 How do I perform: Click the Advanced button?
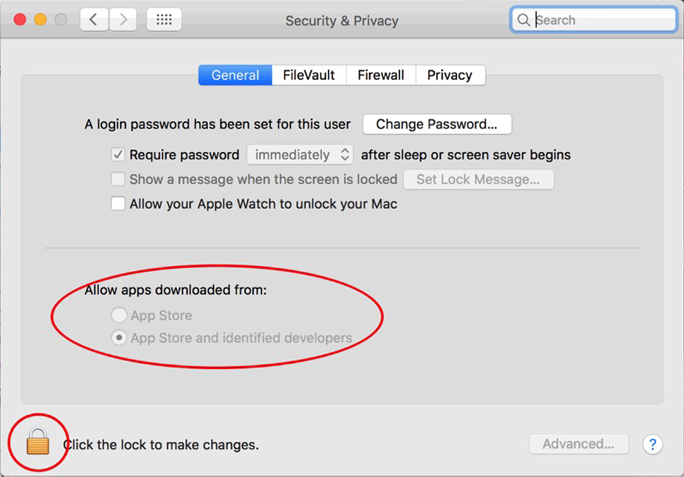click(578, 444)
